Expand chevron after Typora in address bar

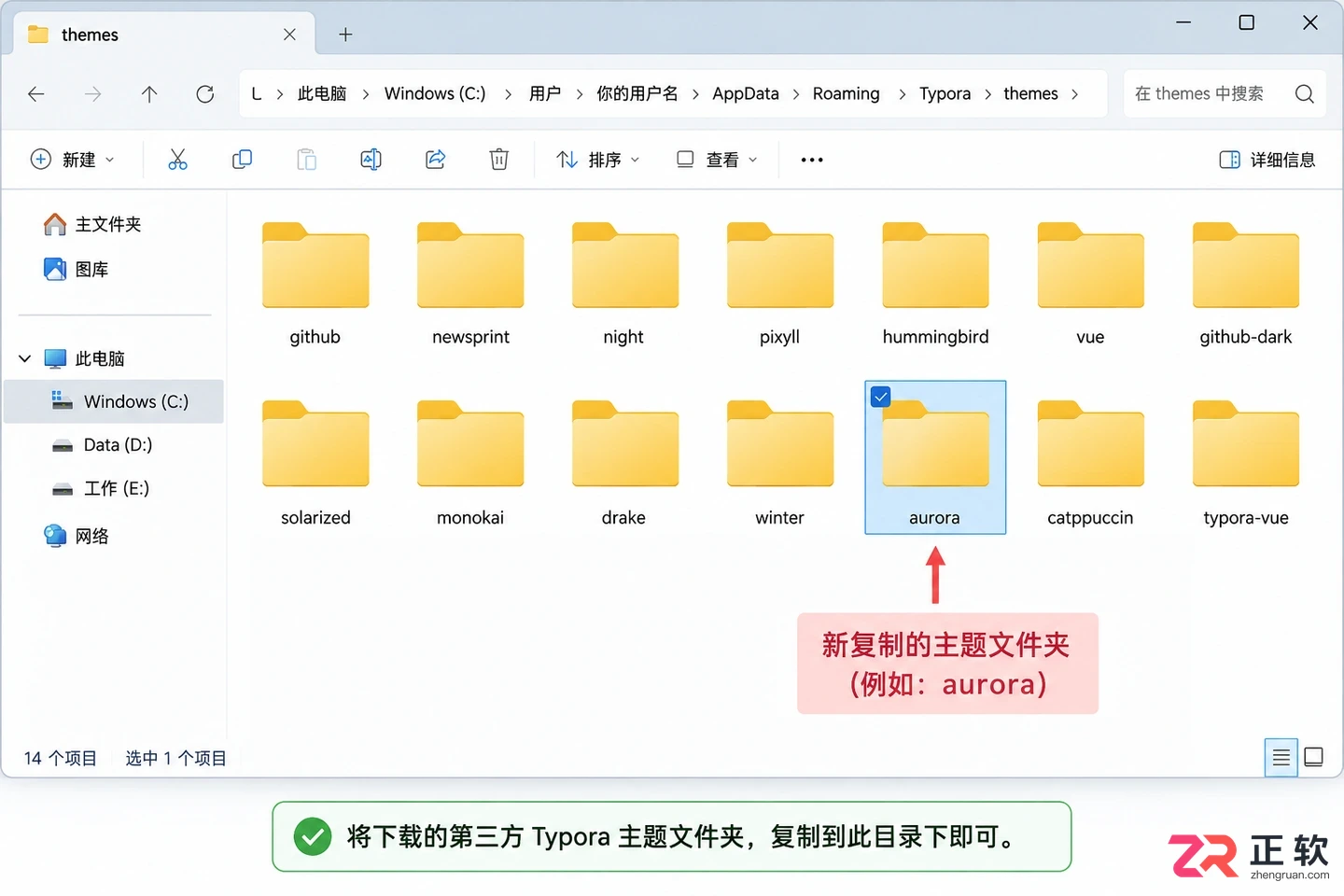point(987,94)
